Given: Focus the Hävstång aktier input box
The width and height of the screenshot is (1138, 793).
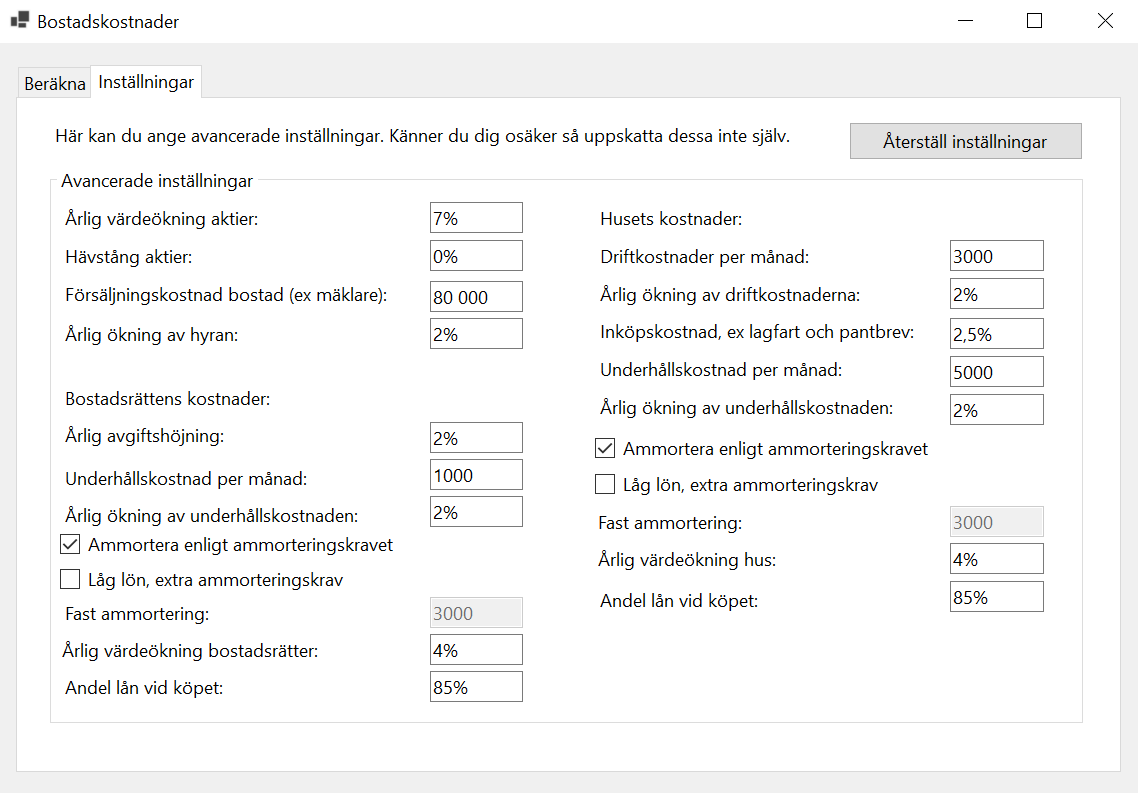Looking at the screenshot, I should coord(476,256).
